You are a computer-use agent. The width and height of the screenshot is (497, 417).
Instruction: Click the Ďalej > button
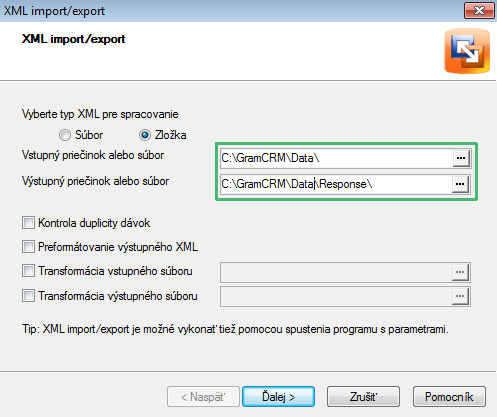(x=278, y=397)
